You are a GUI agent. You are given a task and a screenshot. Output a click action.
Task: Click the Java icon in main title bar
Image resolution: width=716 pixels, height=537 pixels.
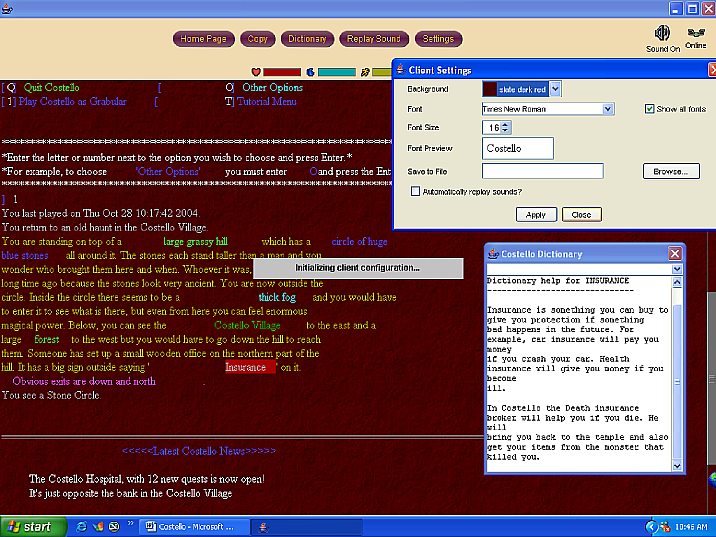(x=7, y=8)
